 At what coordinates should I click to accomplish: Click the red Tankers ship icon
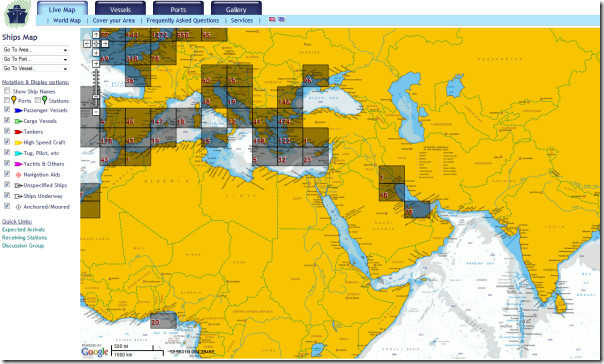18,132
